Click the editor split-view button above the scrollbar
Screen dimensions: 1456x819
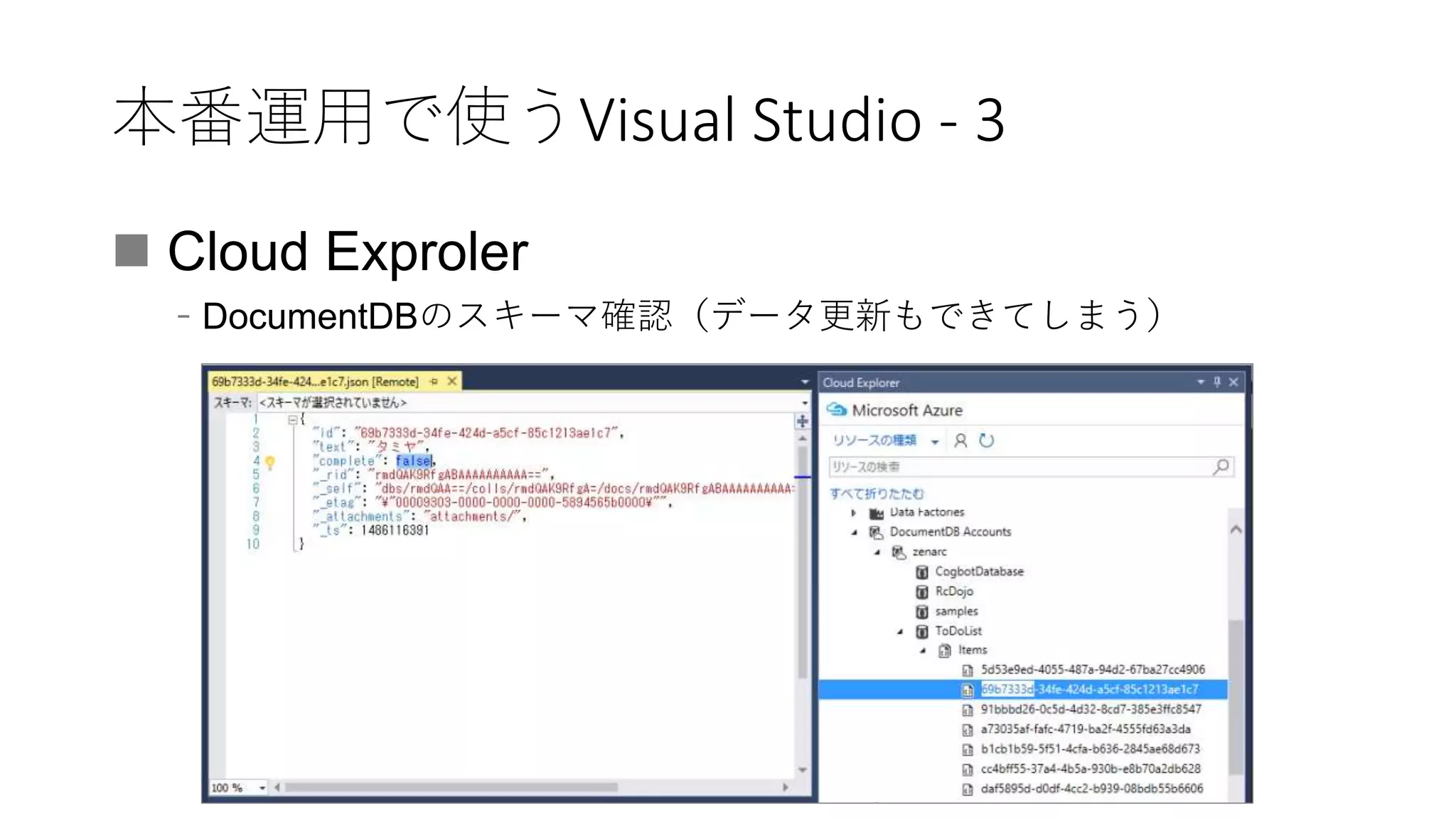(803, 422)
